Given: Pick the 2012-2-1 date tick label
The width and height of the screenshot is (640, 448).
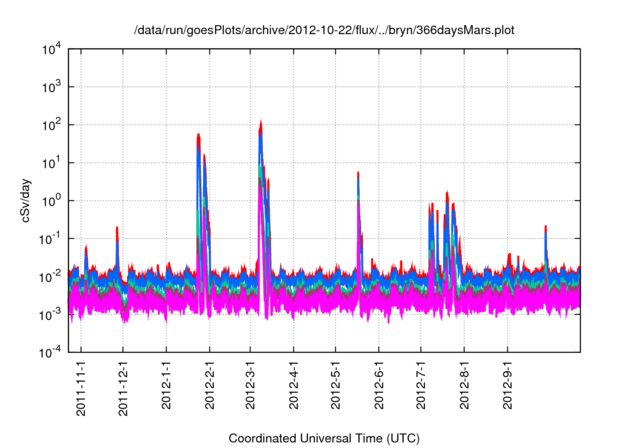Looking at the screenshot, I should [x=210, y=385].
